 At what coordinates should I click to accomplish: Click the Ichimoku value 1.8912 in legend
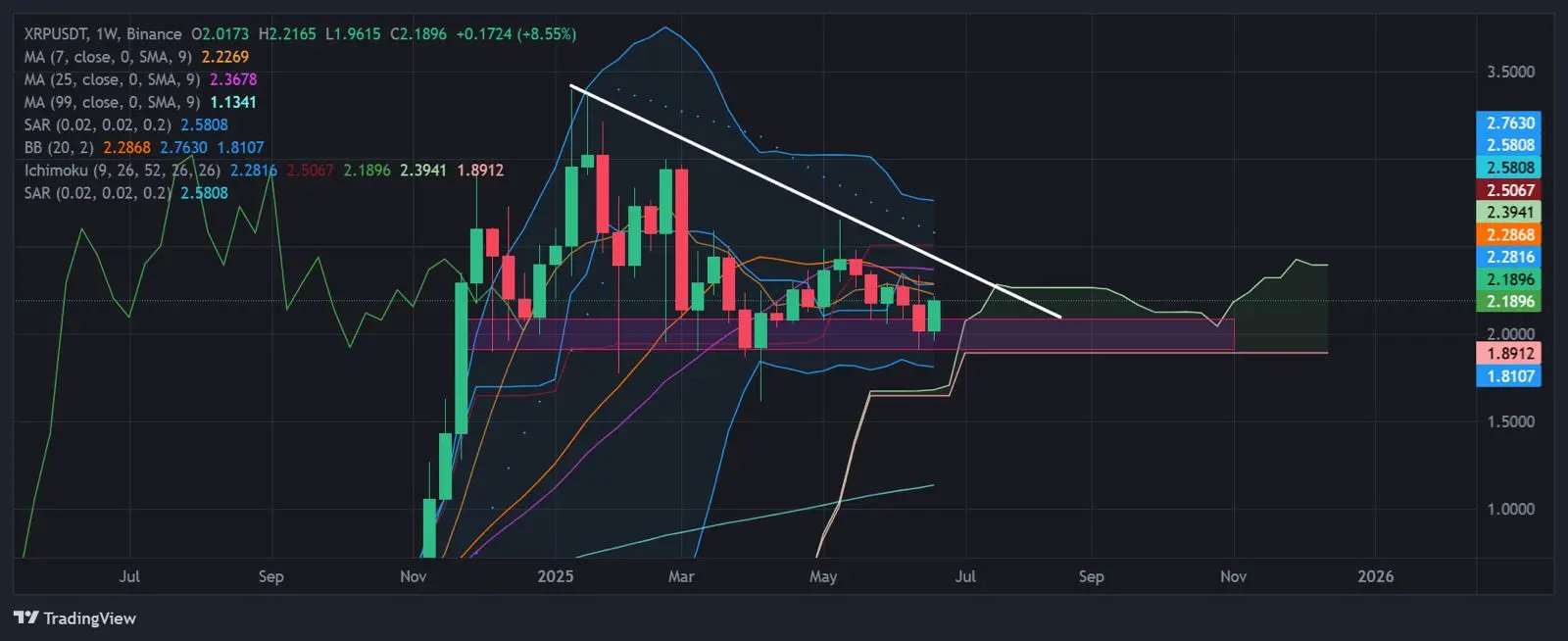pos(480,171)
